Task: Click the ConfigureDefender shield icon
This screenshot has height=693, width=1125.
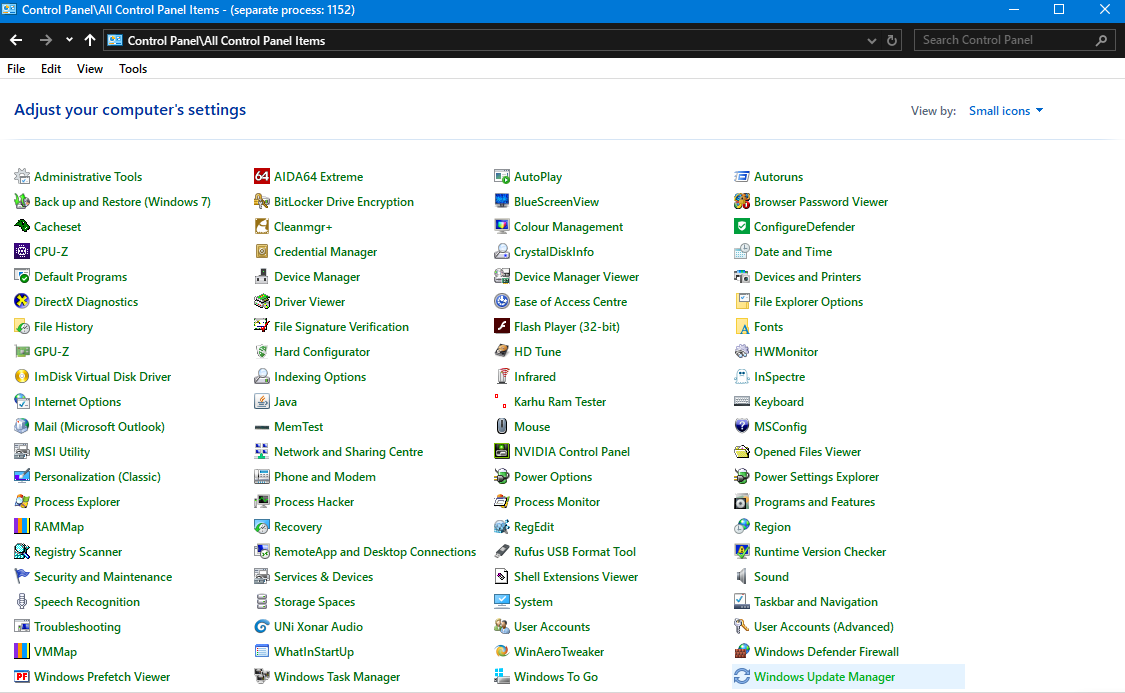Action: tap(742, 227)
